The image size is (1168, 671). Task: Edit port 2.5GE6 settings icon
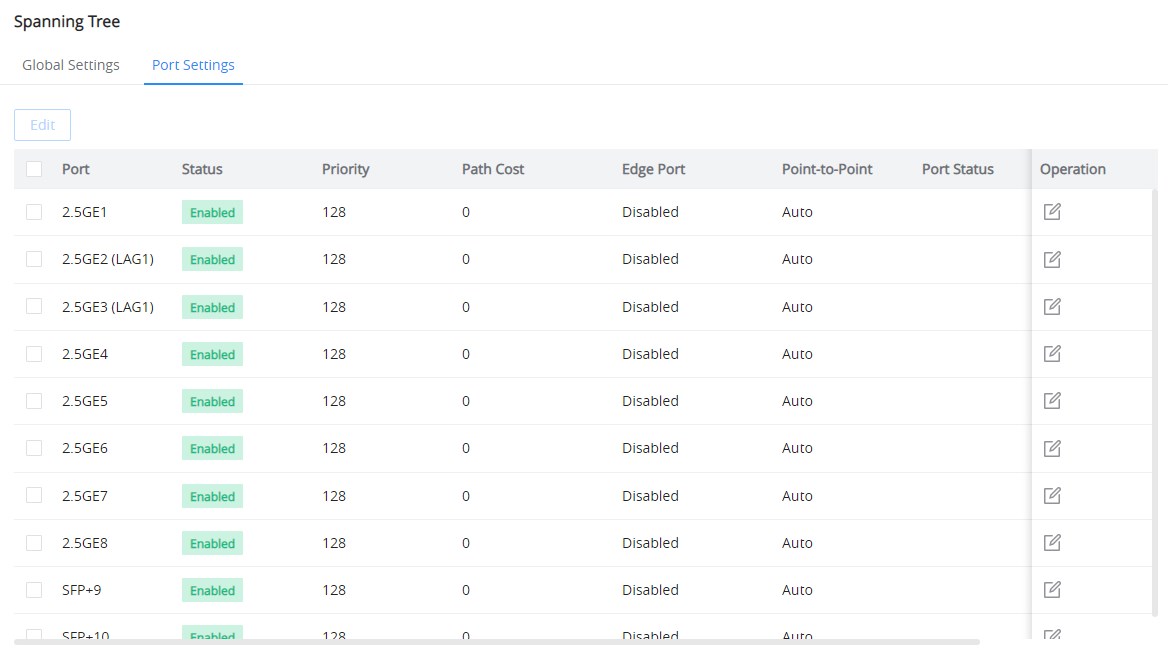pos(1052,448)
